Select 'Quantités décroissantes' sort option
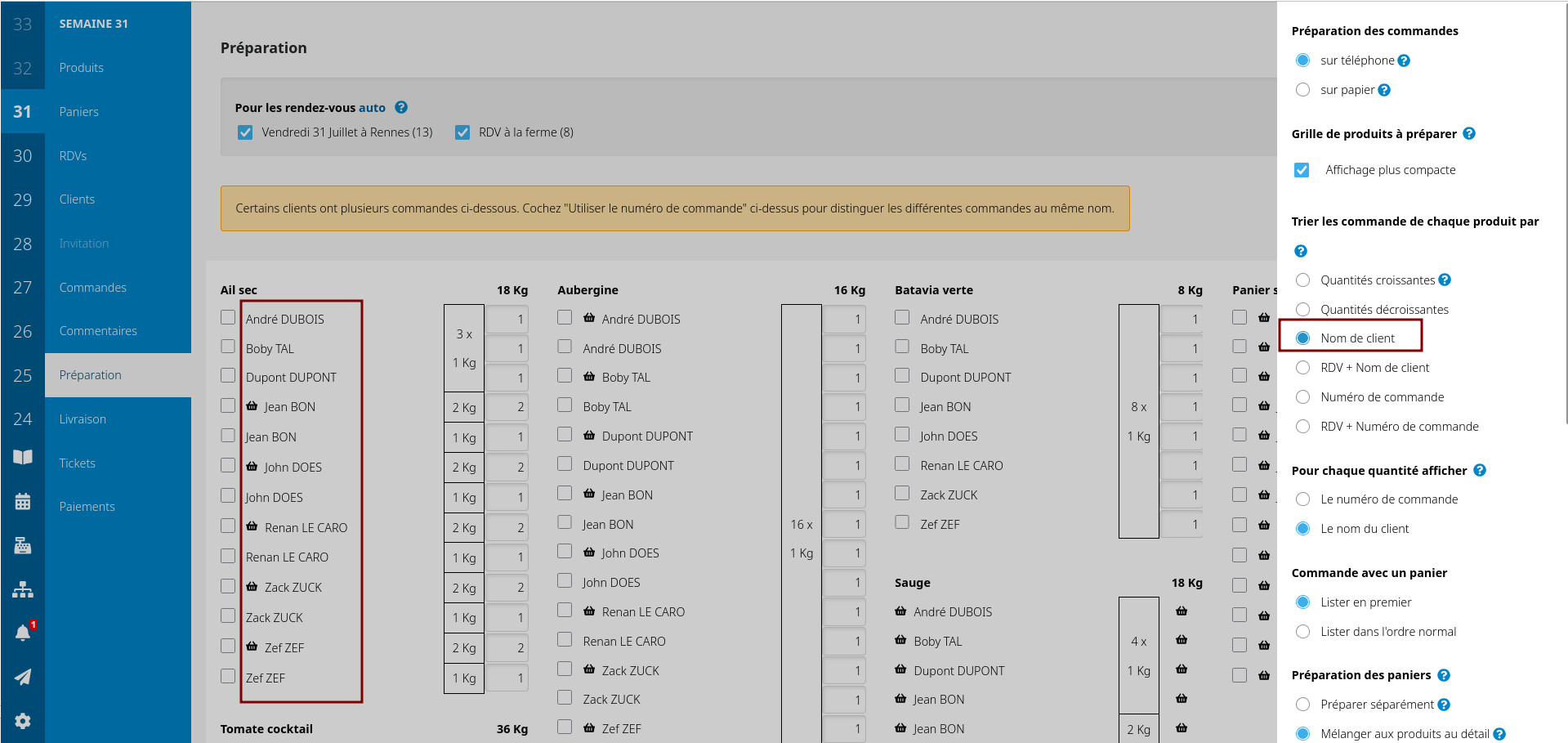Viewport: 1568px width, 743px height. 1303,310
